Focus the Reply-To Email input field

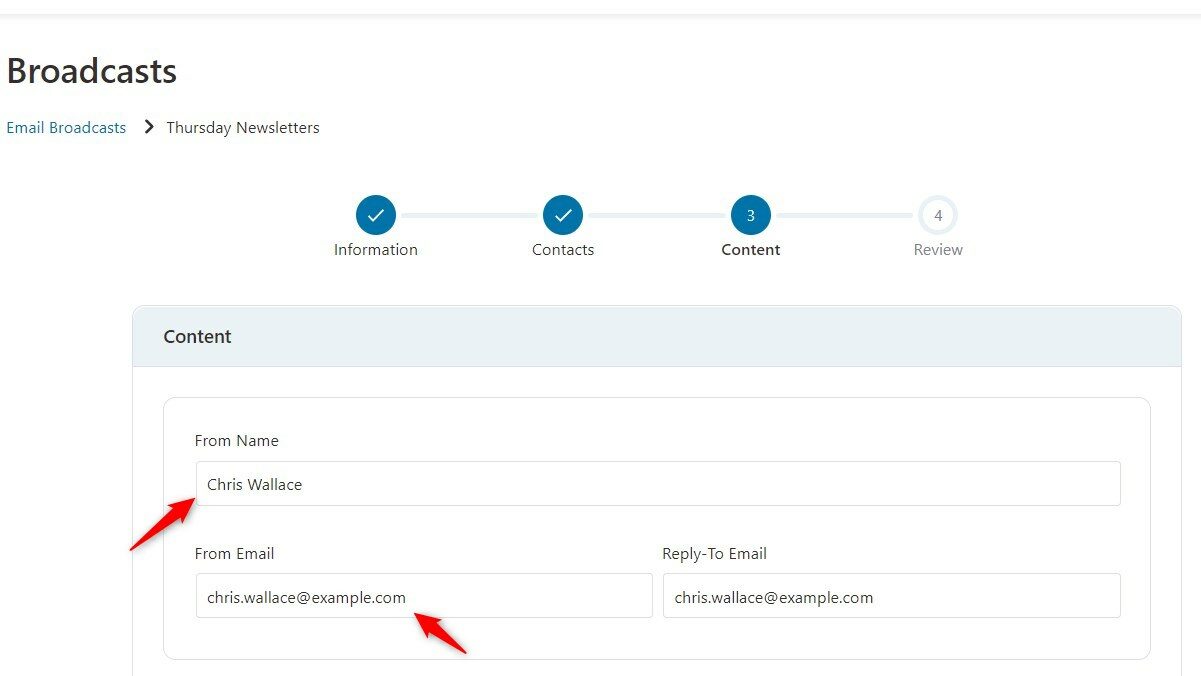[892, 596]
